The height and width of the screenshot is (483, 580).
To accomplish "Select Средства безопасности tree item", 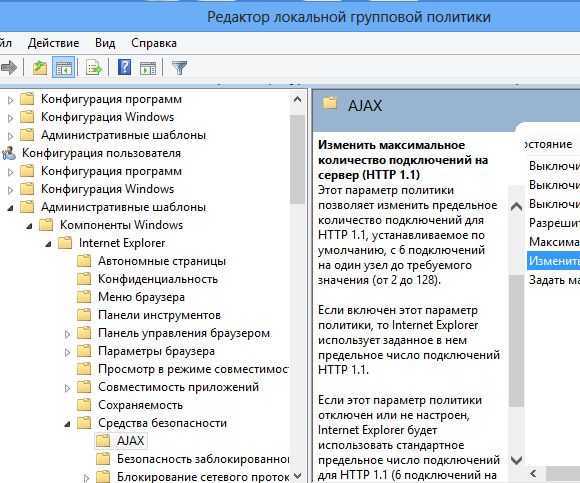I will click(162, 423).
